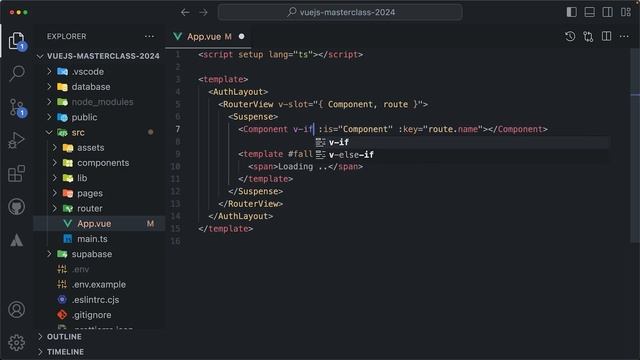Click the EXPLORER panel title
Viewport: 640px width, 360px height.
pos(67,36)
